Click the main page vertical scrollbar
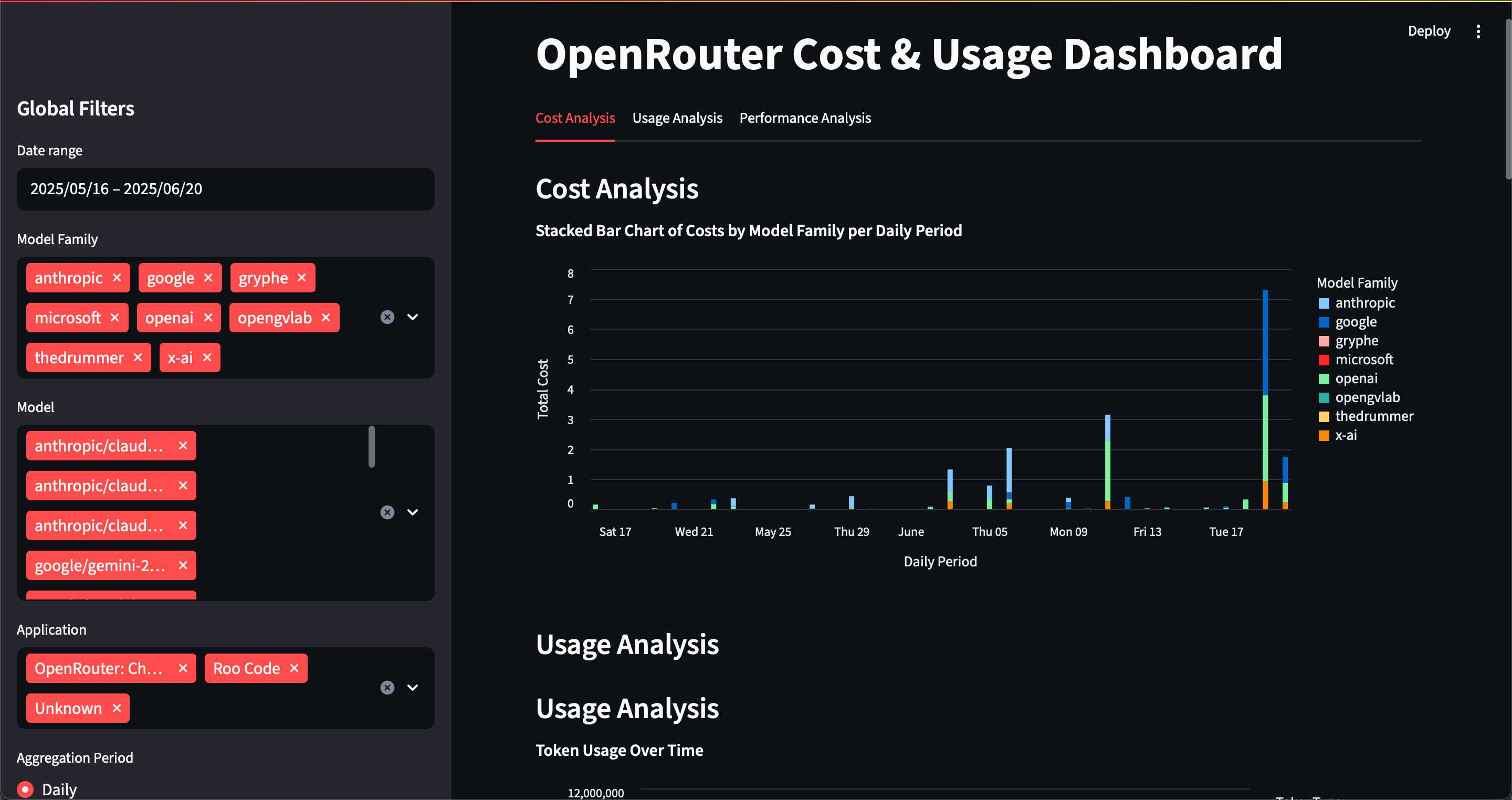The width and height of the screenshot is (1512, 800). [1508, 100]
